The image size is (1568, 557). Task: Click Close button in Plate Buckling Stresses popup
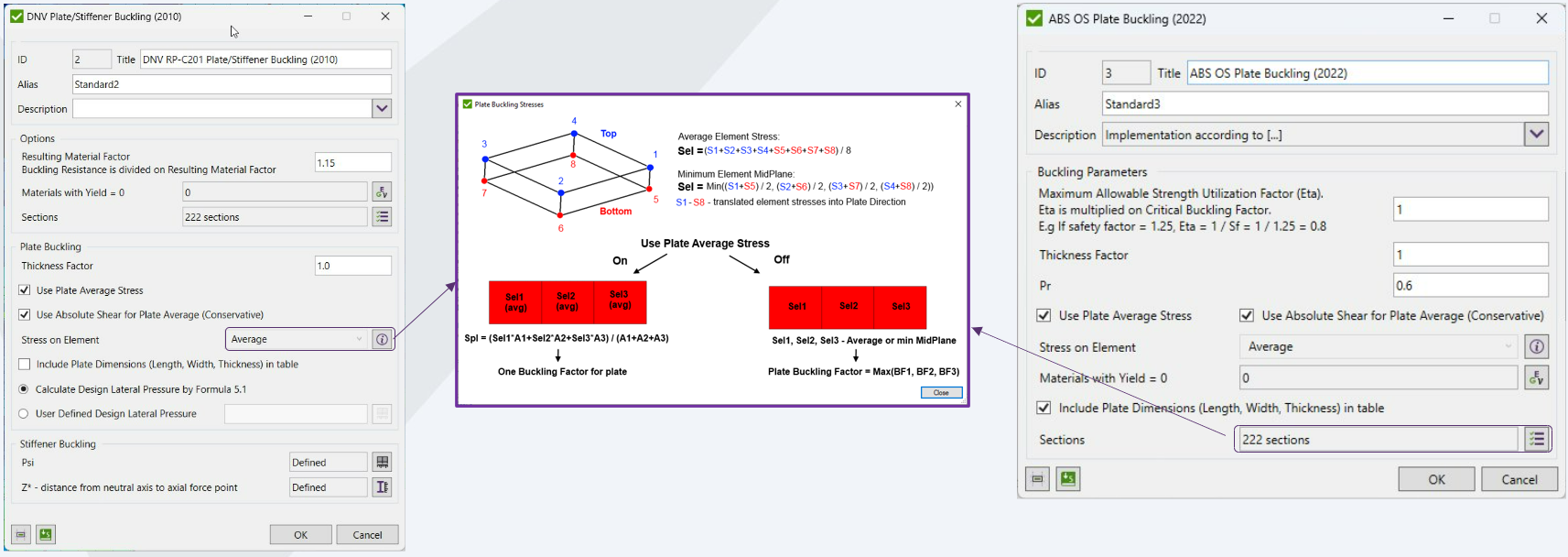point(941,392)
